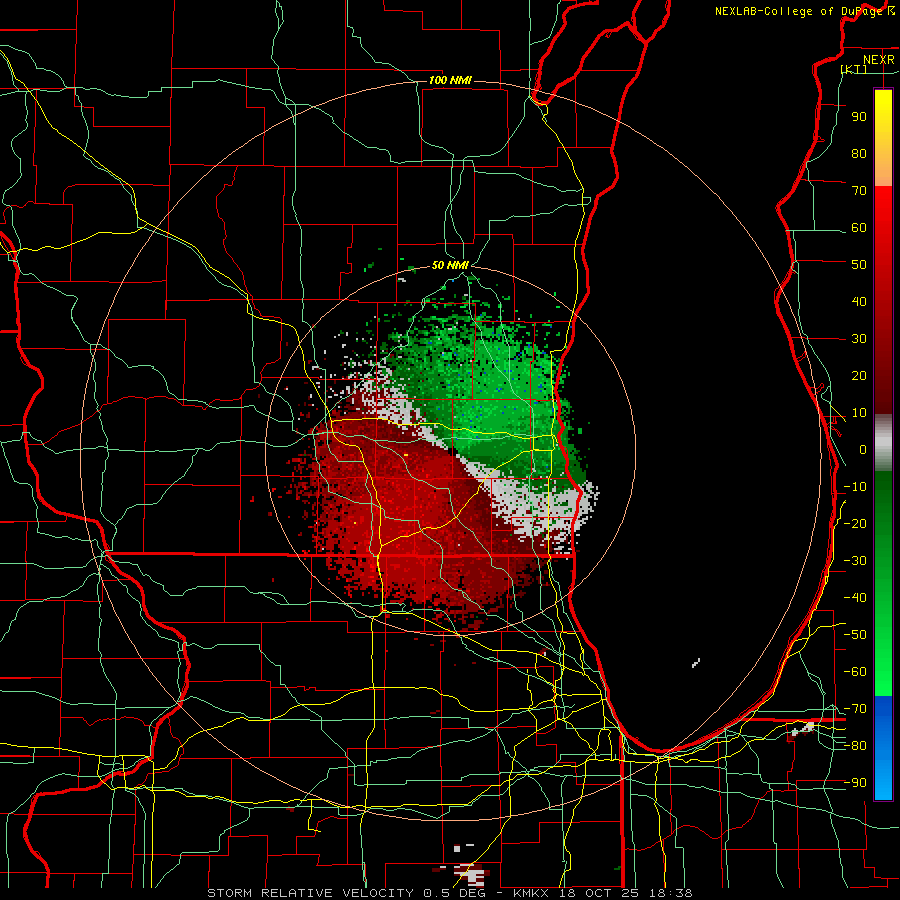Image resolution: width=900 pixels, height=900 pixels.
Task: Click the STORM RELATIVE VELOCITY caption text
Action: pos(310,893)
